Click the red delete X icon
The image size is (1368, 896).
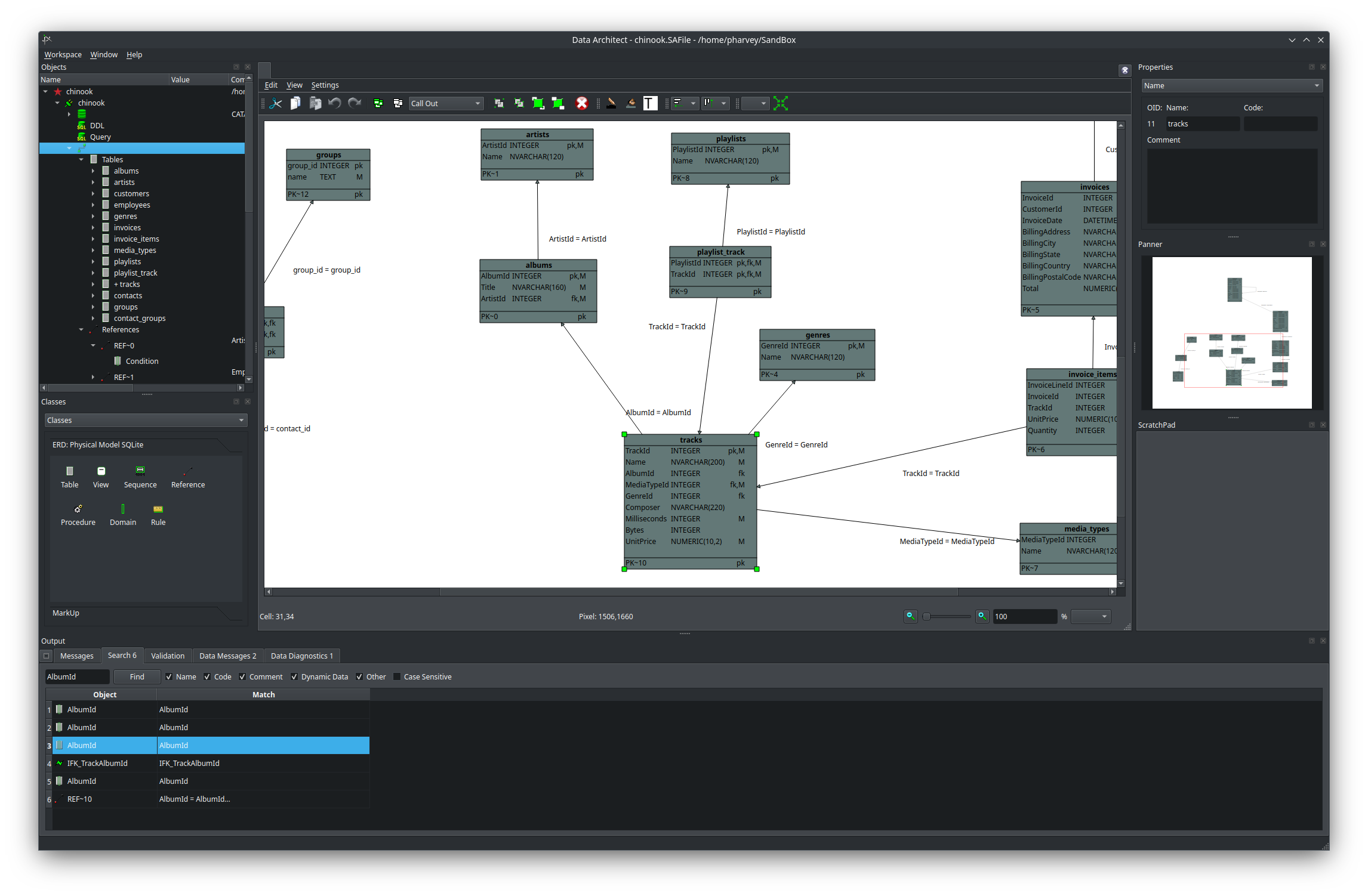click(x=581, y=103)
